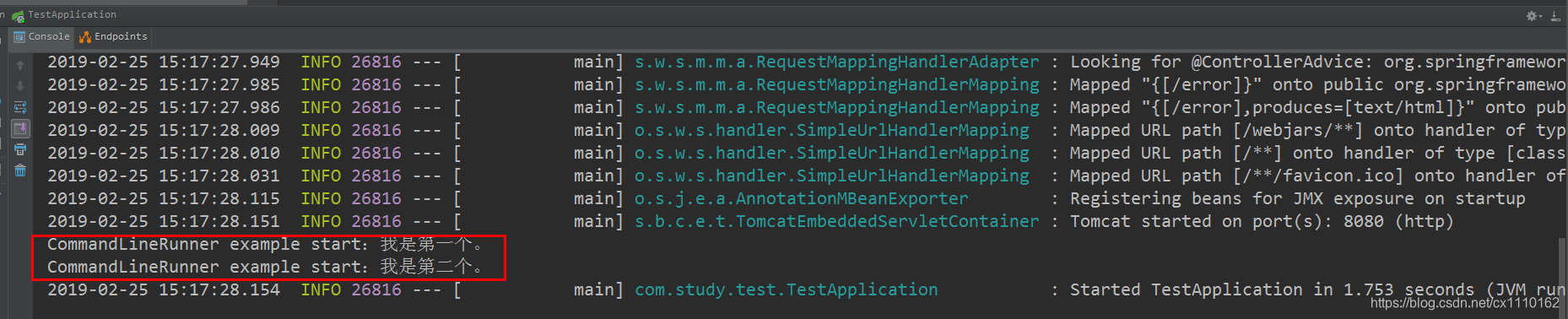The image size is (1568, 319).
Task: Open the Console tab
Action: point(41,37)
